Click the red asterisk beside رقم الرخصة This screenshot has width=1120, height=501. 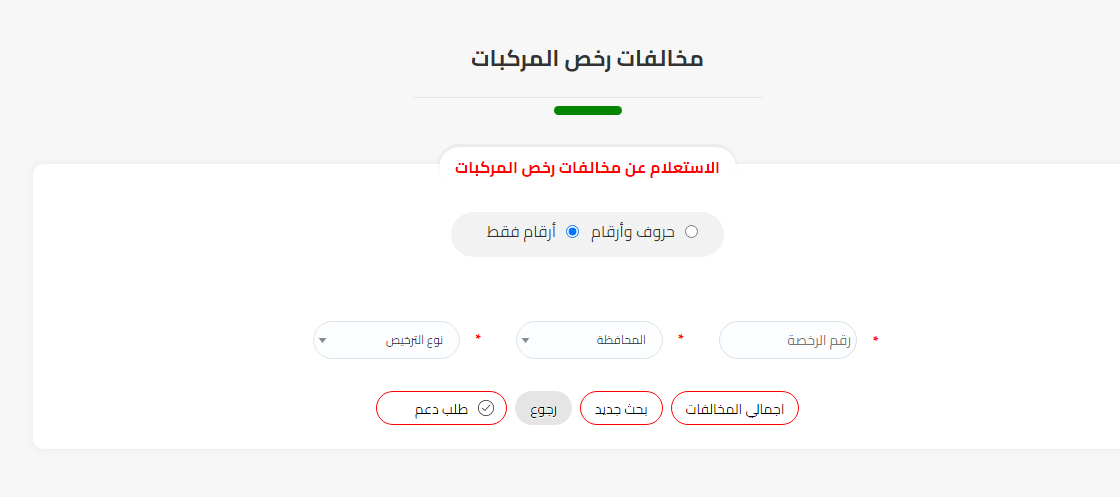[876, 340]
